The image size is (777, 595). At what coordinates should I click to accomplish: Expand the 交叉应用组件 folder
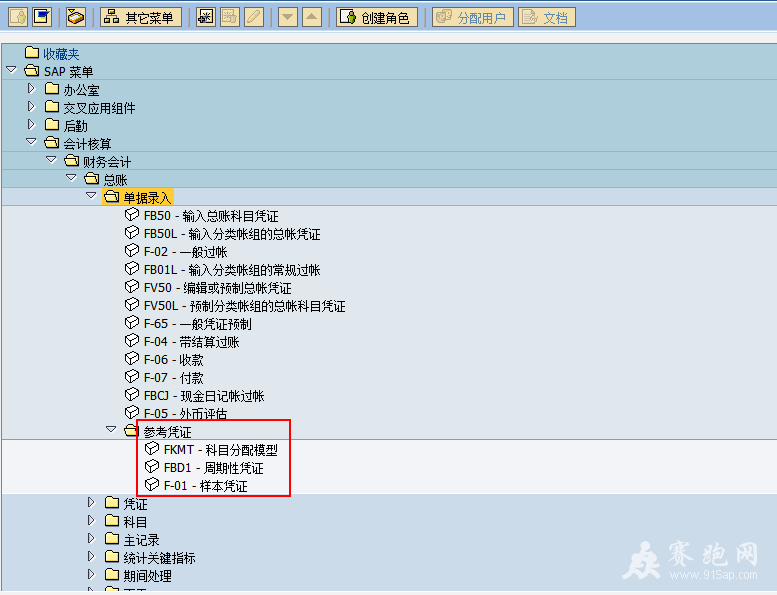pyautogui.click(x=31, y=107)
